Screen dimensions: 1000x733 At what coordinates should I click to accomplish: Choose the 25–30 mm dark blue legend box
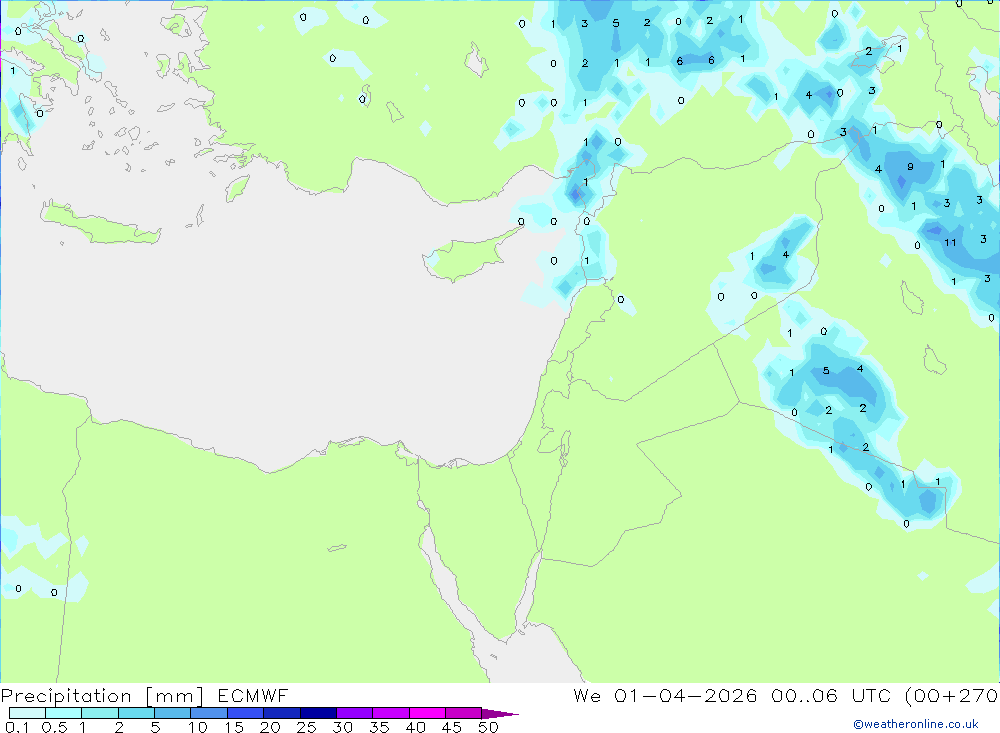[318, 713]
